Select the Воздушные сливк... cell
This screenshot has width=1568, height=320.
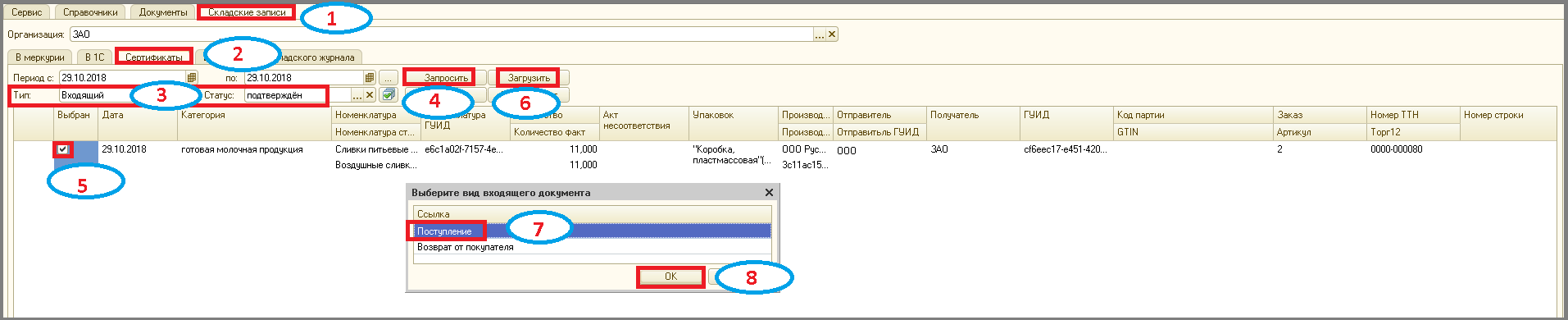[x=376, y=165]
